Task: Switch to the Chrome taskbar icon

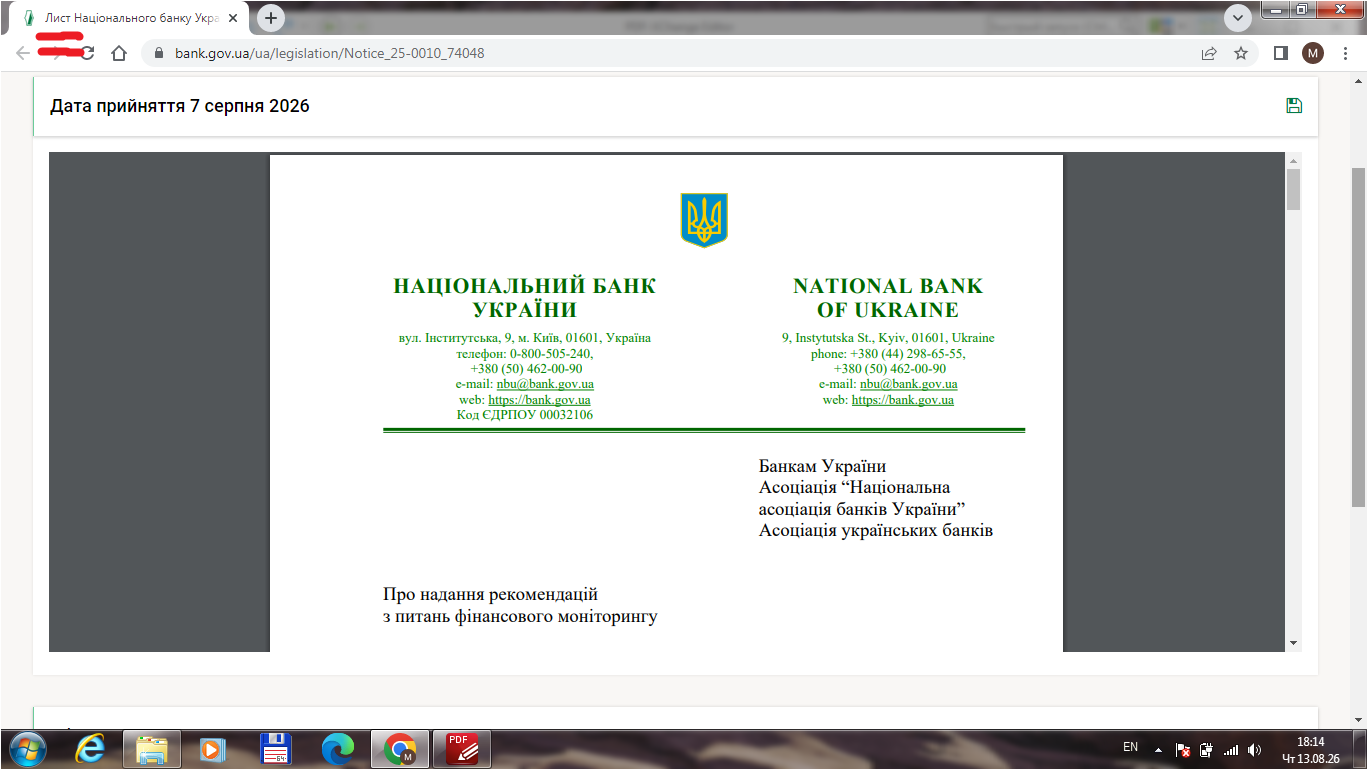Action: (400, 749)
